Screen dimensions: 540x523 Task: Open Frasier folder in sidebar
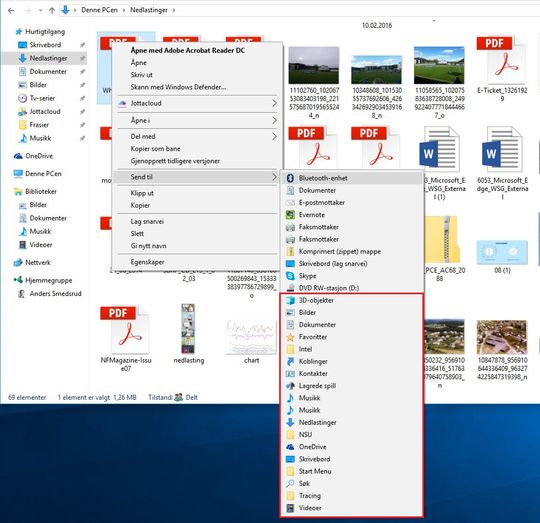tap(39, 125)
